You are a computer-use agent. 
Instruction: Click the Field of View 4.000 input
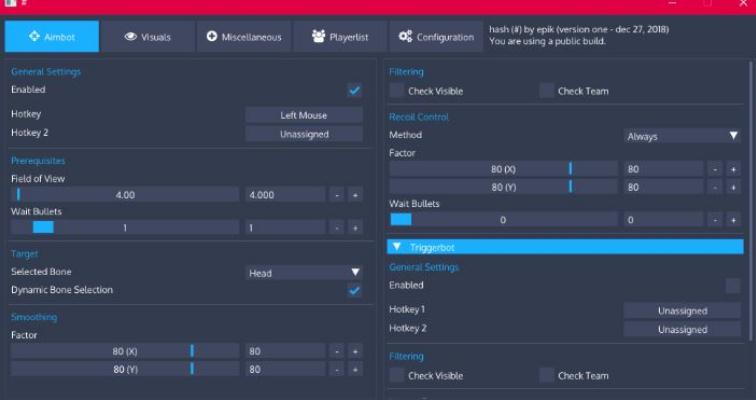285,195
